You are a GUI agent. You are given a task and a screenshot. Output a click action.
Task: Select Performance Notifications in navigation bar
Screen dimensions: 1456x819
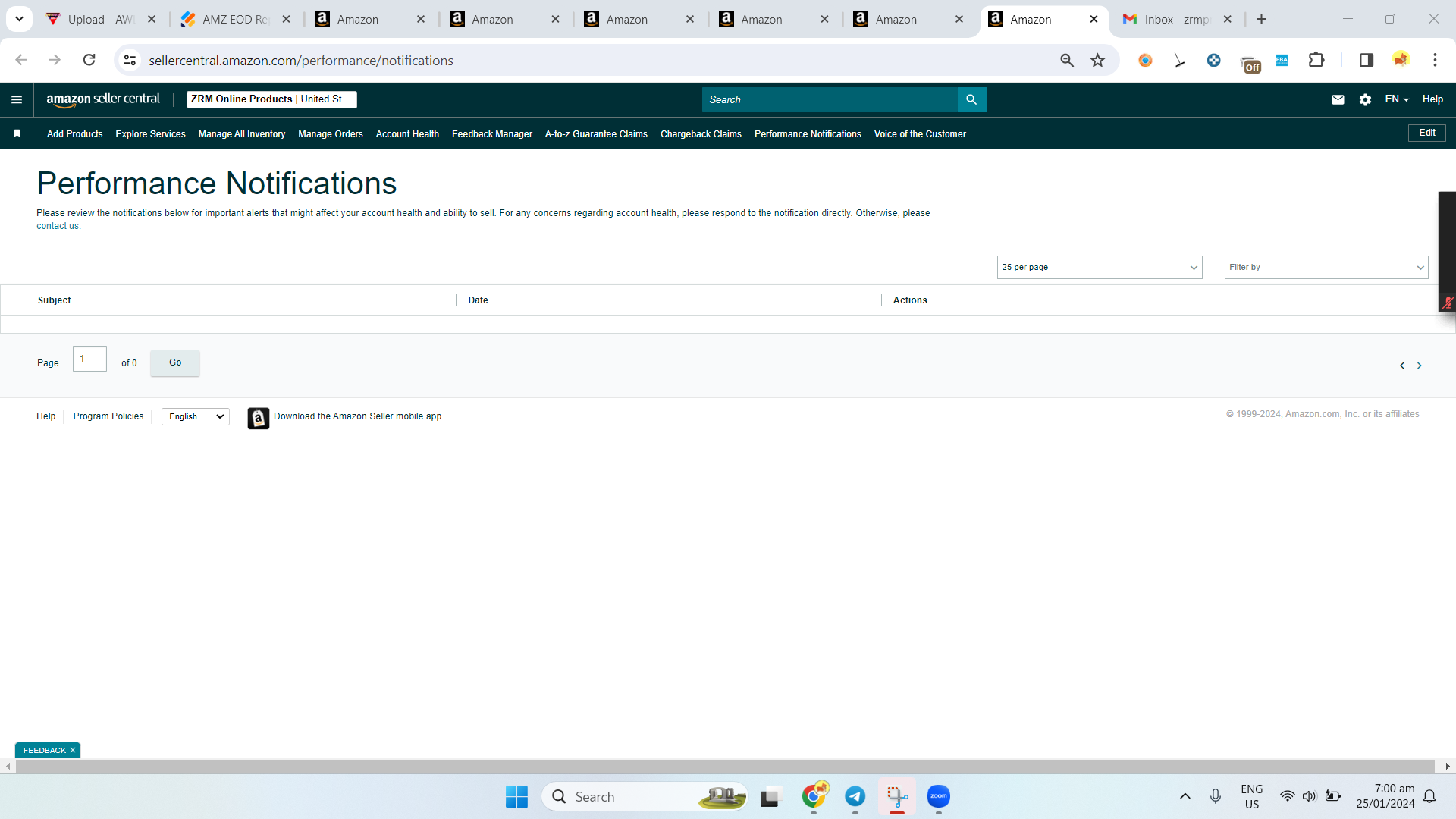point(808,134)
